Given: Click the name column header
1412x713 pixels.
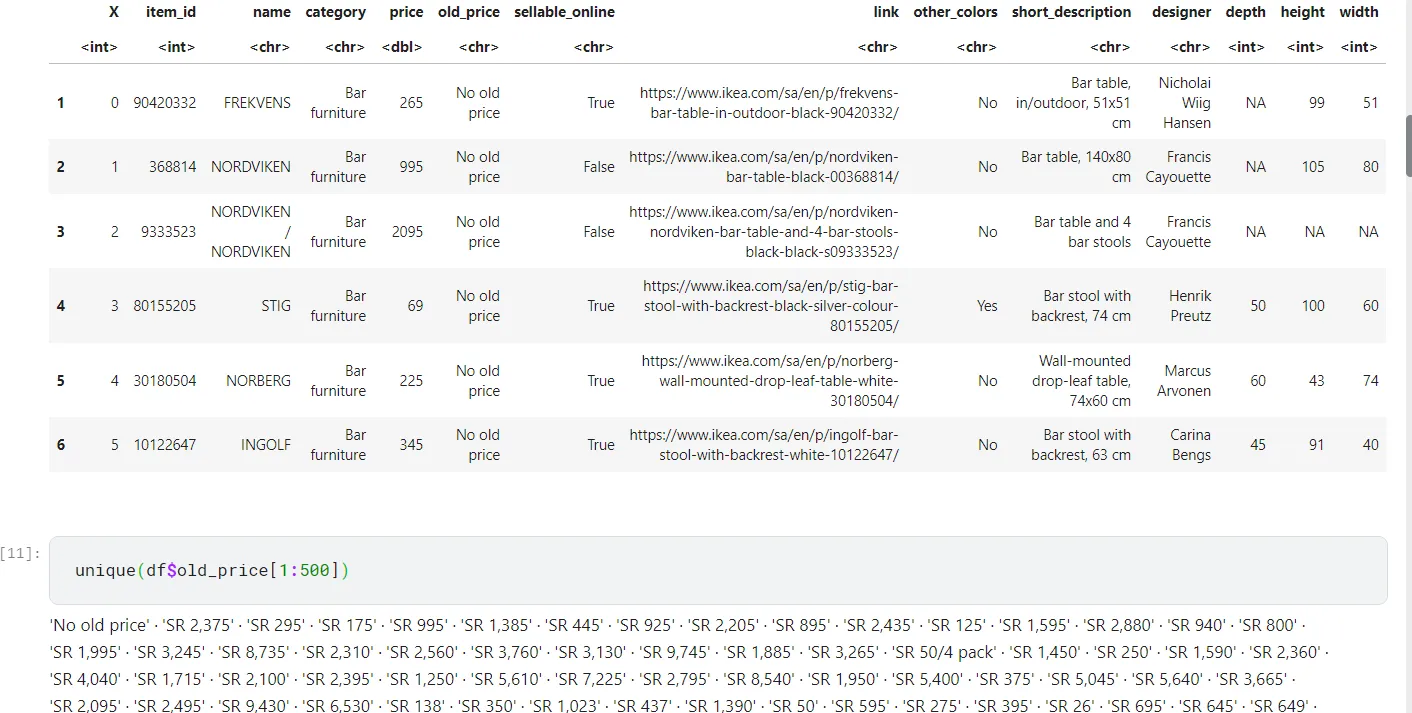Looking at the screenshot, I should pyautogui.click(x=272, y=12).
